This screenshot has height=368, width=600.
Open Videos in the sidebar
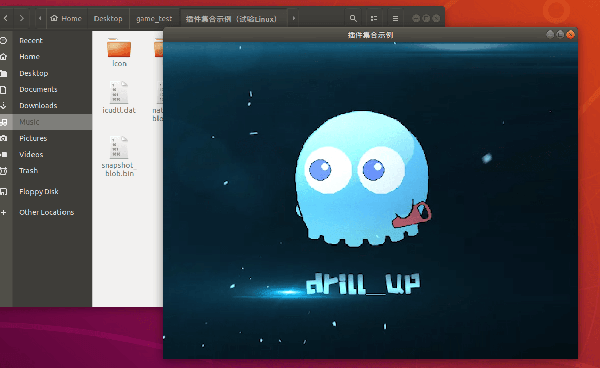46,155
